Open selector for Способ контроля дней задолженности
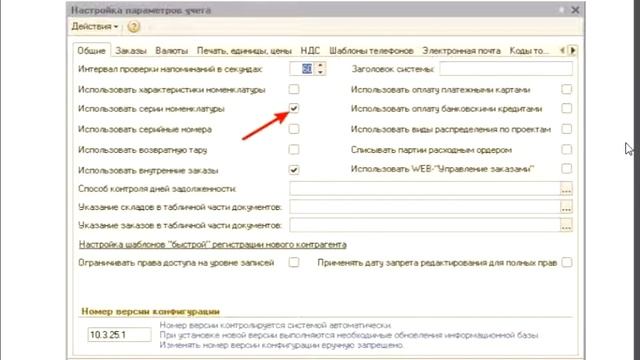The height and width of the screenshot is (360, 640). click(x=566, y=189)
